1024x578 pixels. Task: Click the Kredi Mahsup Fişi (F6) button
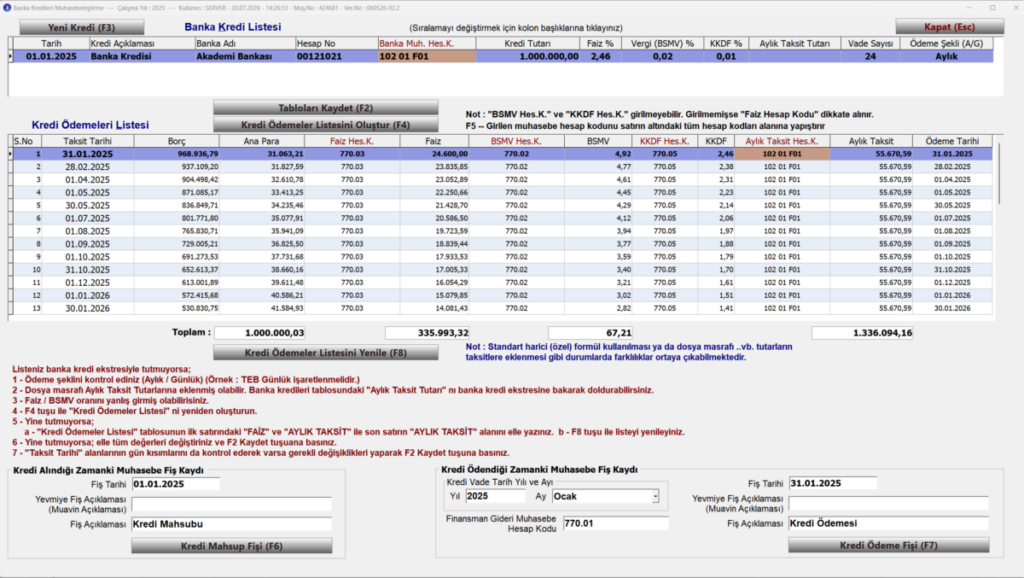click(x=232, y=546)
